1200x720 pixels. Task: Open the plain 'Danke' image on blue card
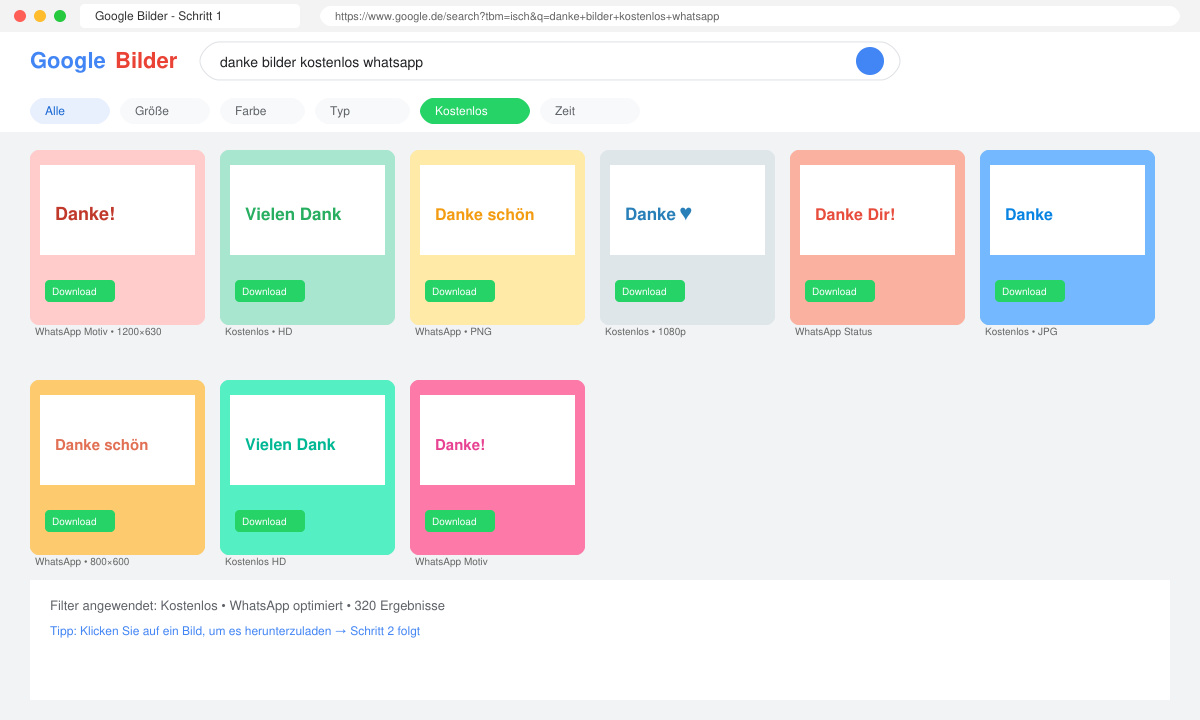tap(1067, 210)
